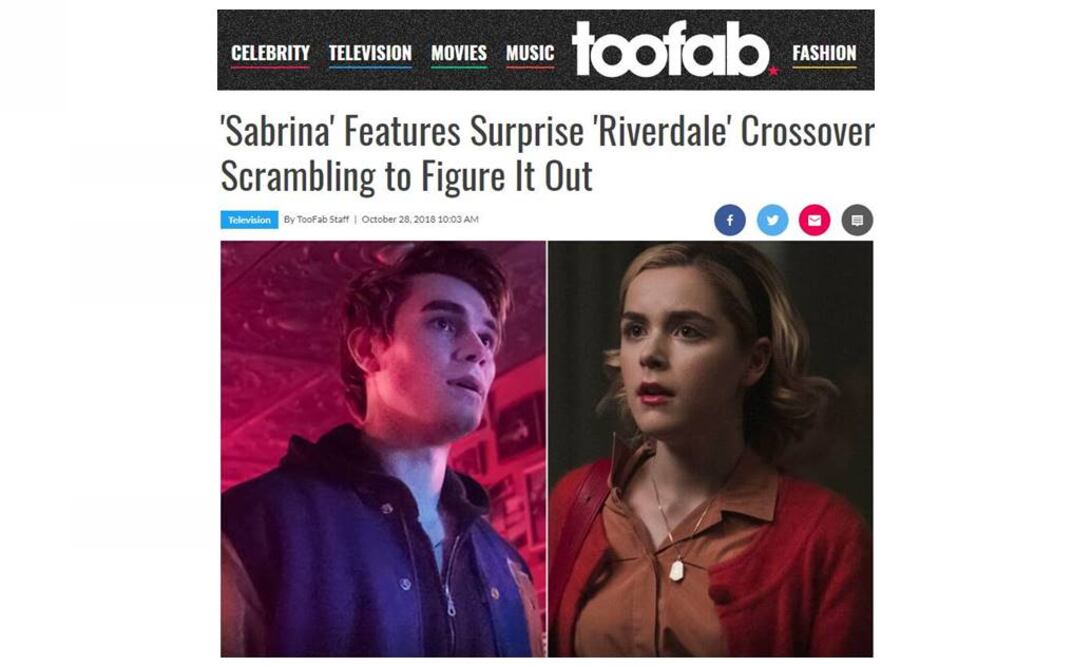Share article via Facebook icon

tap(729, 220)
